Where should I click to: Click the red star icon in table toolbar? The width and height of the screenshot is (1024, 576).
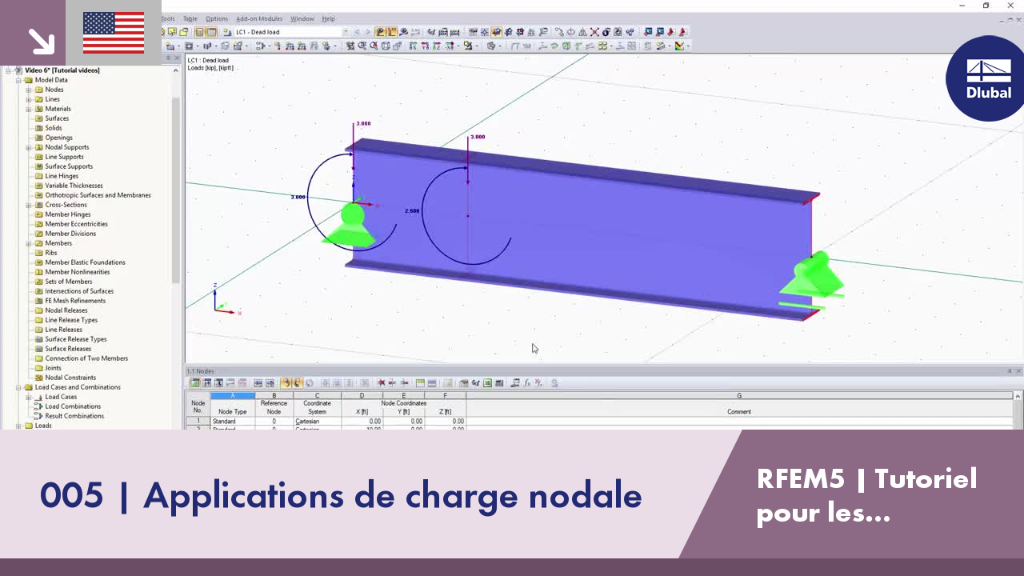click(x=381, y=383)
